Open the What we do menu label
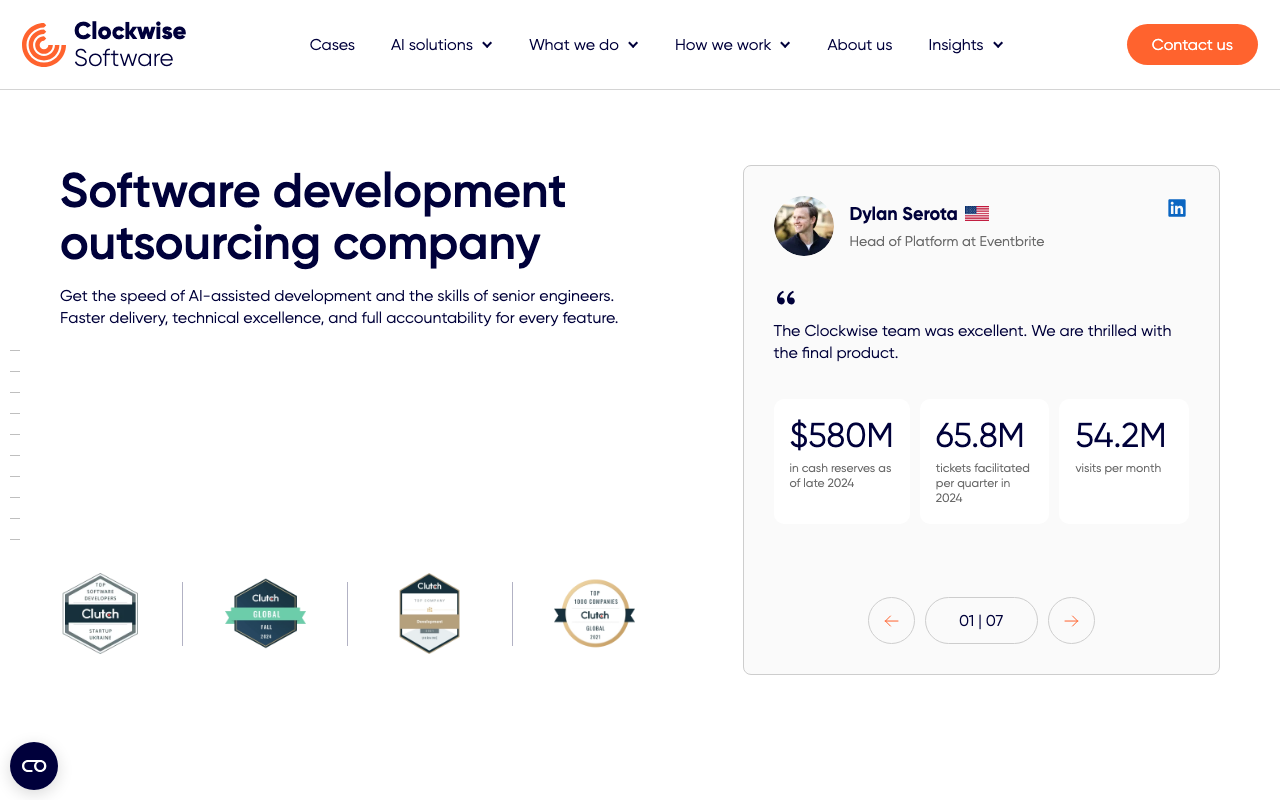Screen dimensions: 1280x800 574,45
